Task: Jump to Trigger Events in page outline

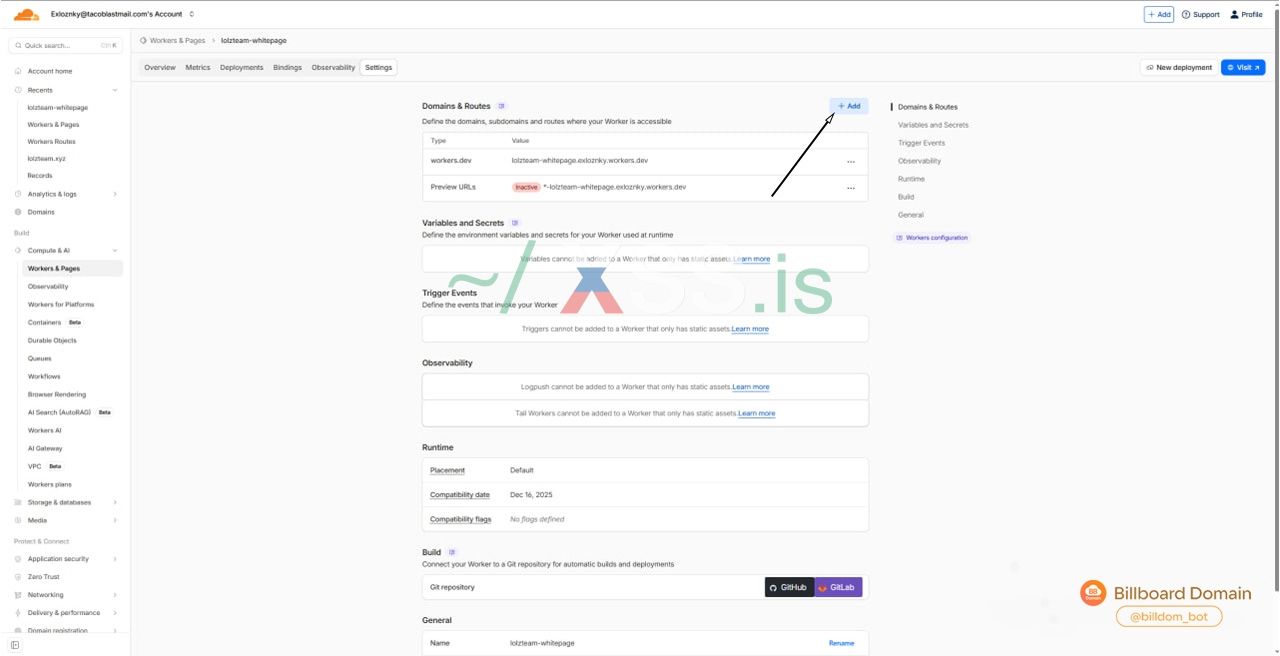Action: [x=921, y=143]
